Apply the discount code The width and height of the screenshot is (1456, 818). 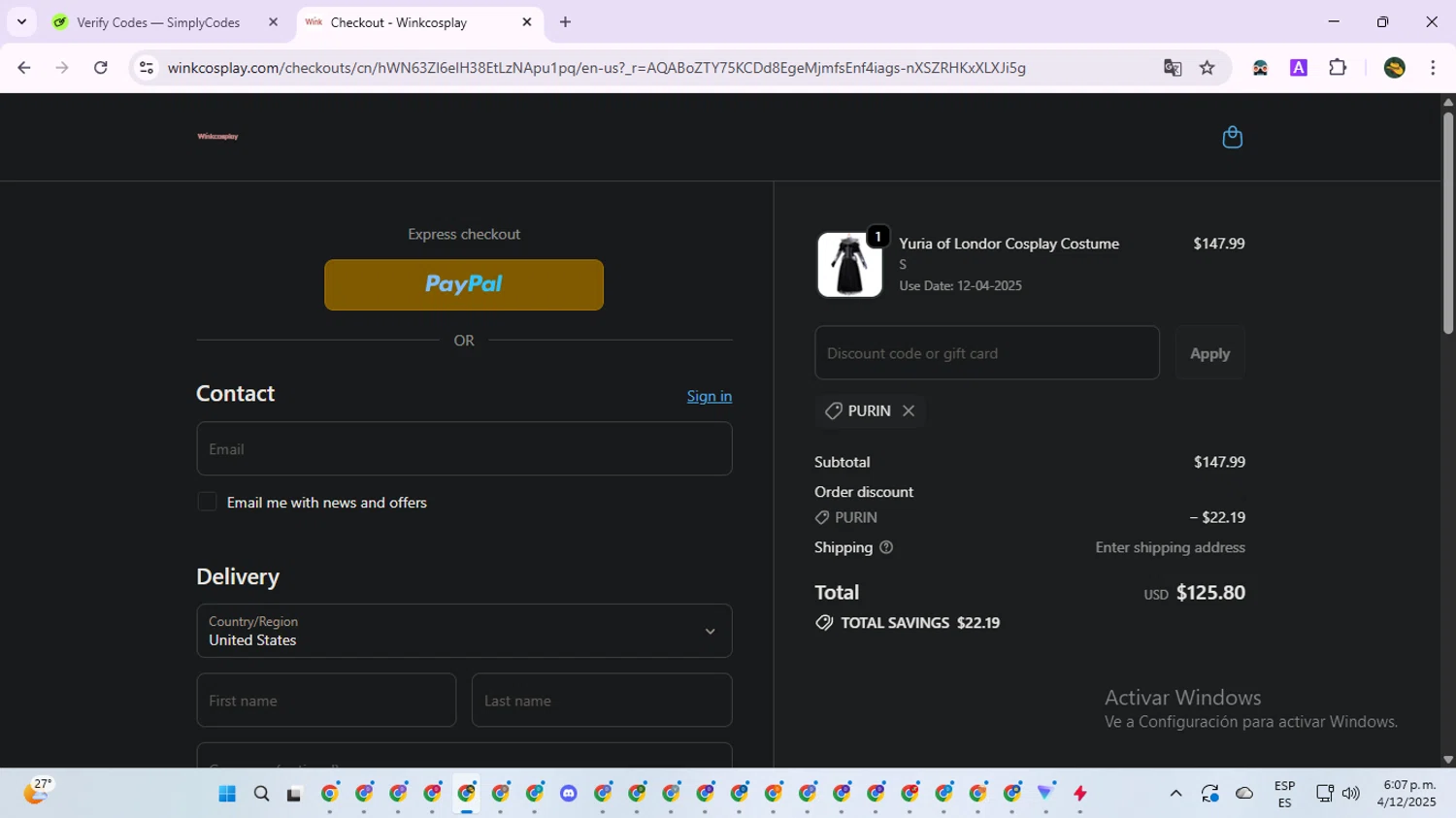pos(1209,353)
